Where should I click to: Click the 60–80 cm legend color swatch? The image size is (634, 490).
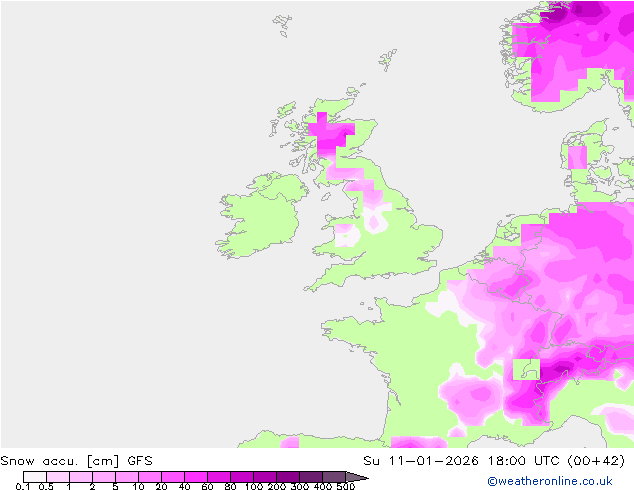click(x=219, y=477)
